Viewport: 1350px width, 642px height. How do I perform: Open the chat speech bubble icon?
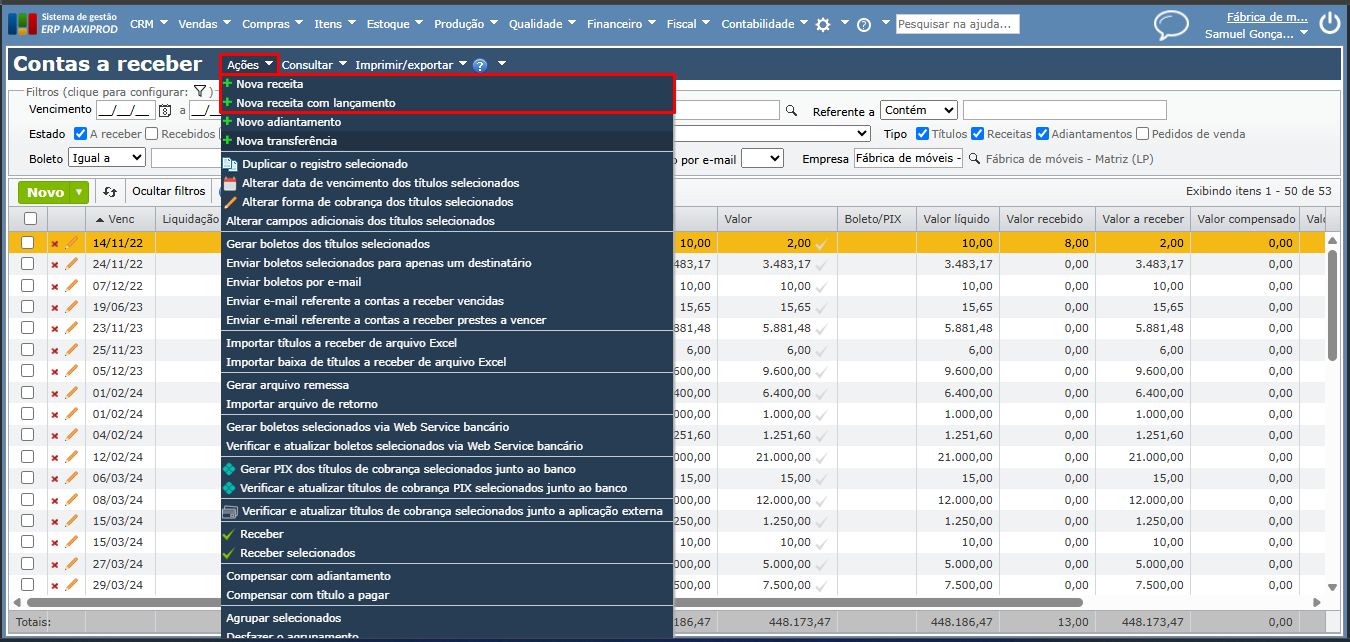(x=1171, y=25)
